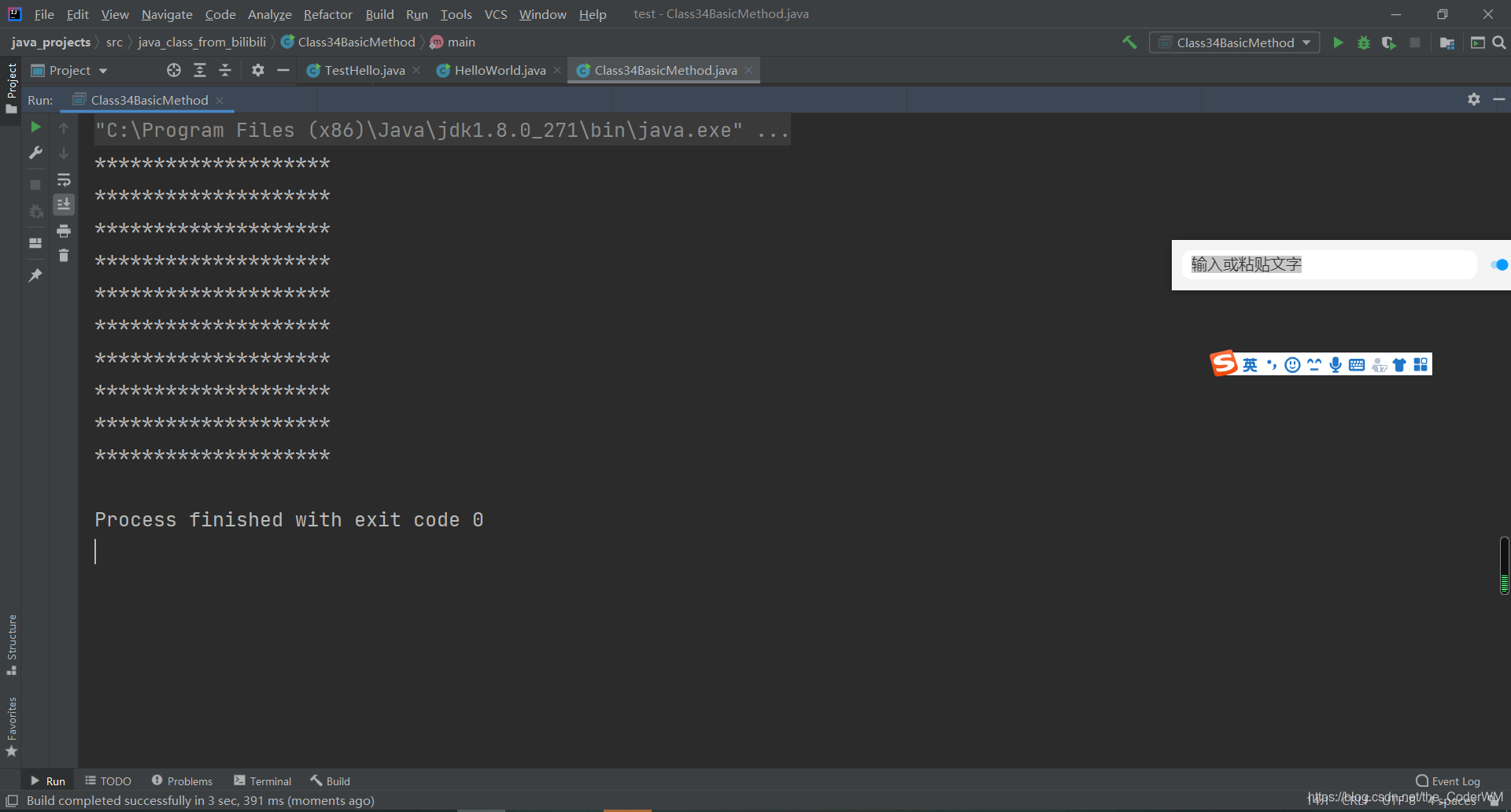The width and height of the screenshot is (1511, 812).
Task: Open Sogou emoji smiley icon
Action: tap(1292, 364)
